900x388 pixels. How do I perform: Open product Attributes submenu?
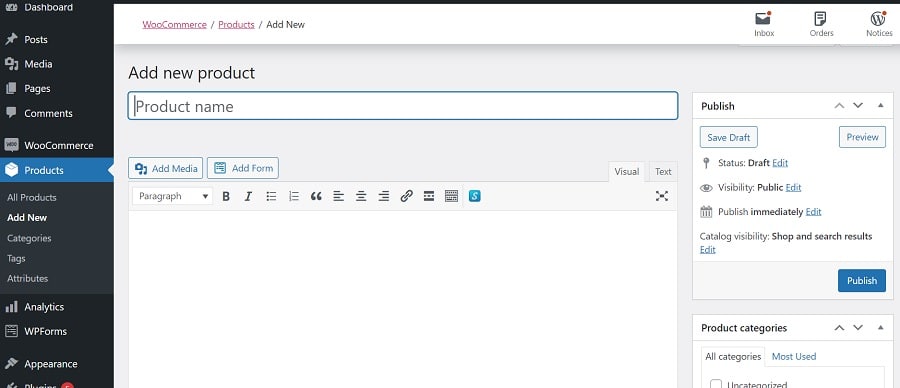coord(28,278)
